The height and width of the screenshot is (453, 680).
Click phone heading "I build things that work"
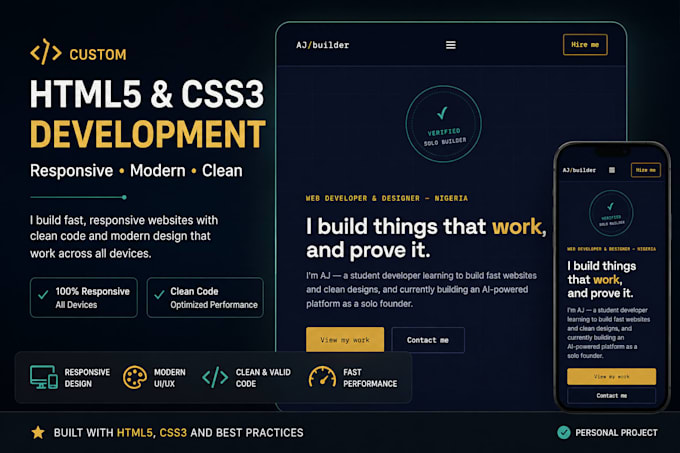(x=602, y=279)
